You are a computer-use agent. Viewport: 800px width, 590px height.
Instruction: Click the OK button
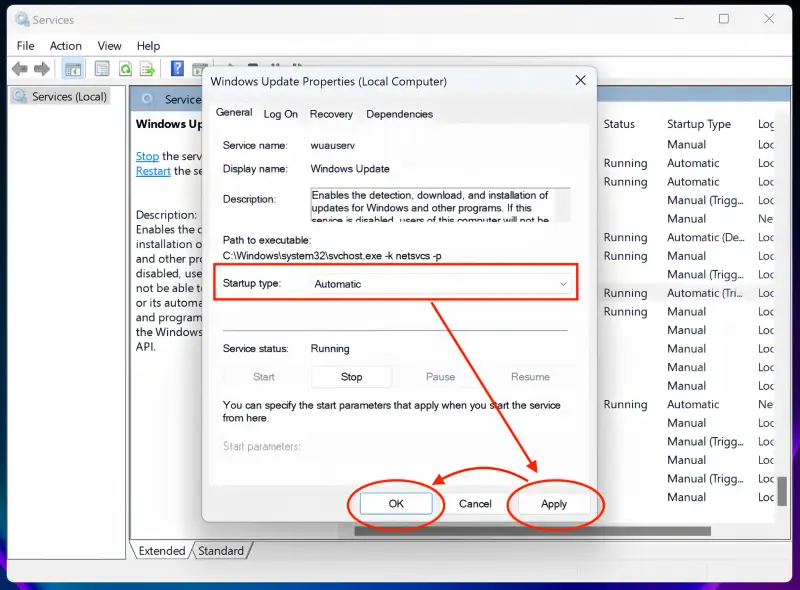point(396,504)
